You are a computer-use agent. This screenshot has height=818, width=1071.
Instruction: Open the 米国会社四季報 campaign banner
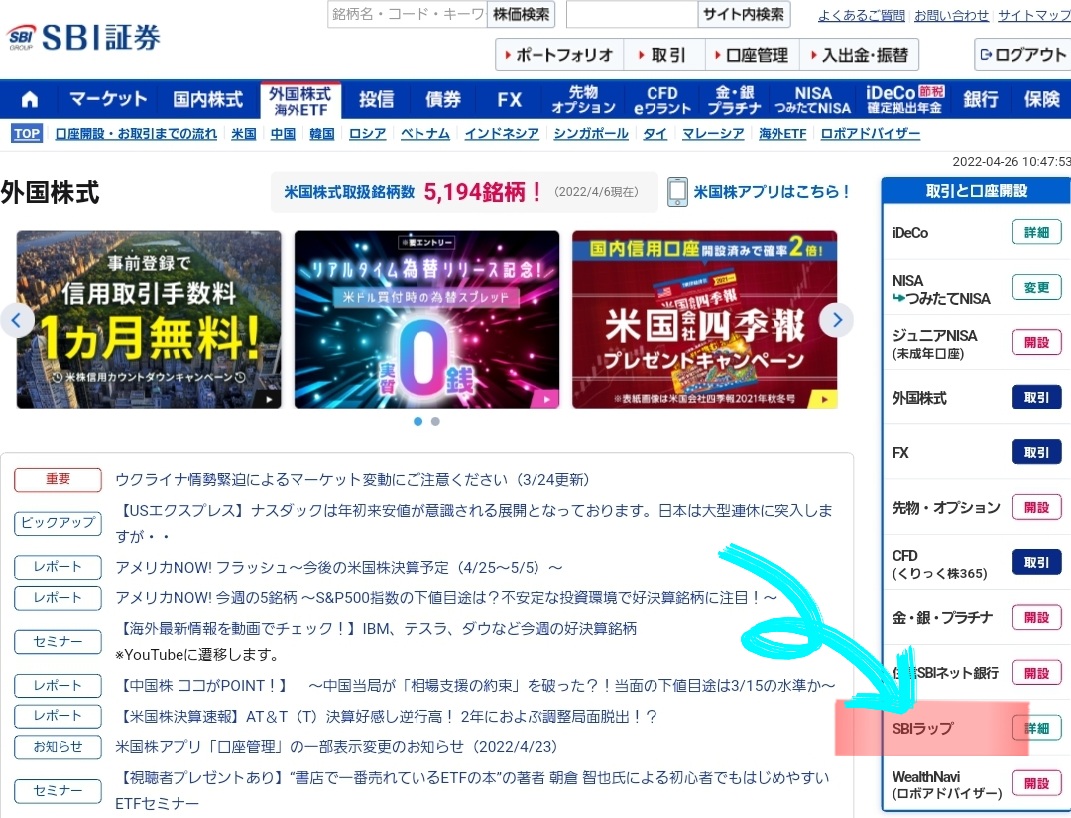[704, 320]
